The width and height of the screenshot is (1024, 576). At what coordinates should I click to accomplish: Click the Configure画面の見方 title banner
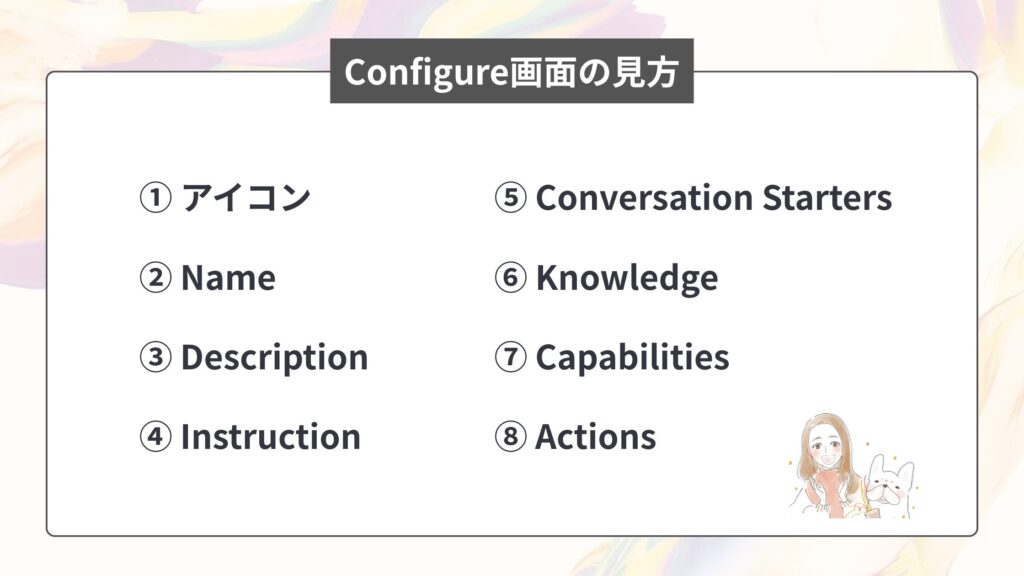[511, 71]
